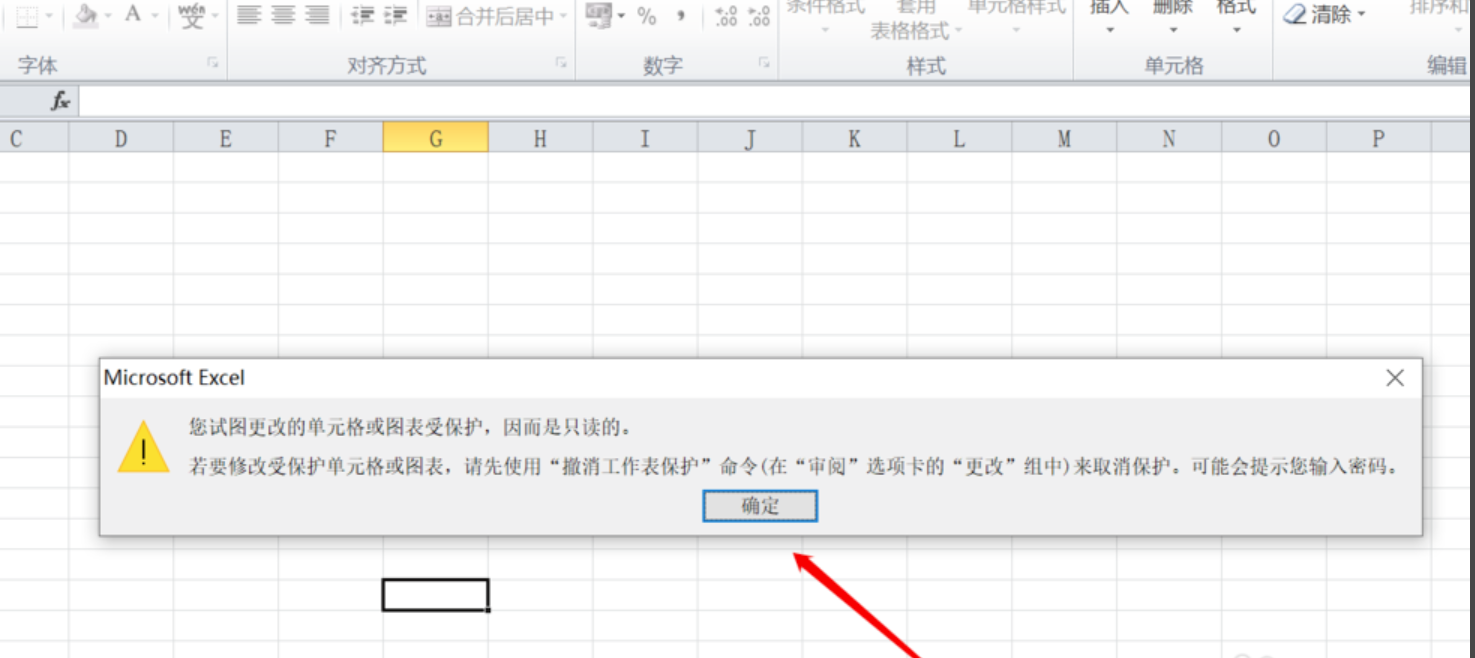Screen dimensions: 1475x658
Task: Click the borders icon in Font group
Action: coord(27,16)
